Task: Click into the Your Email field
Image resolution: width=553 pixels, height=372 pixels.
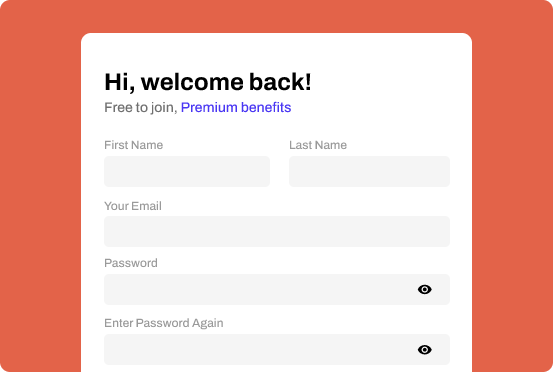Action: click(x=277, y=231)
